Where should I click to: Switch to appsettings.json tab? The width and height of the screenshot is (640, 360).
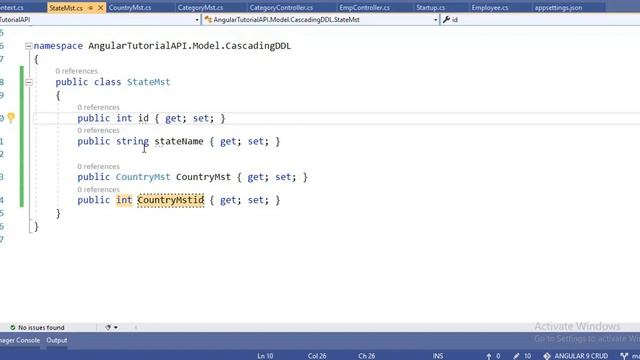tap(558, 8)
